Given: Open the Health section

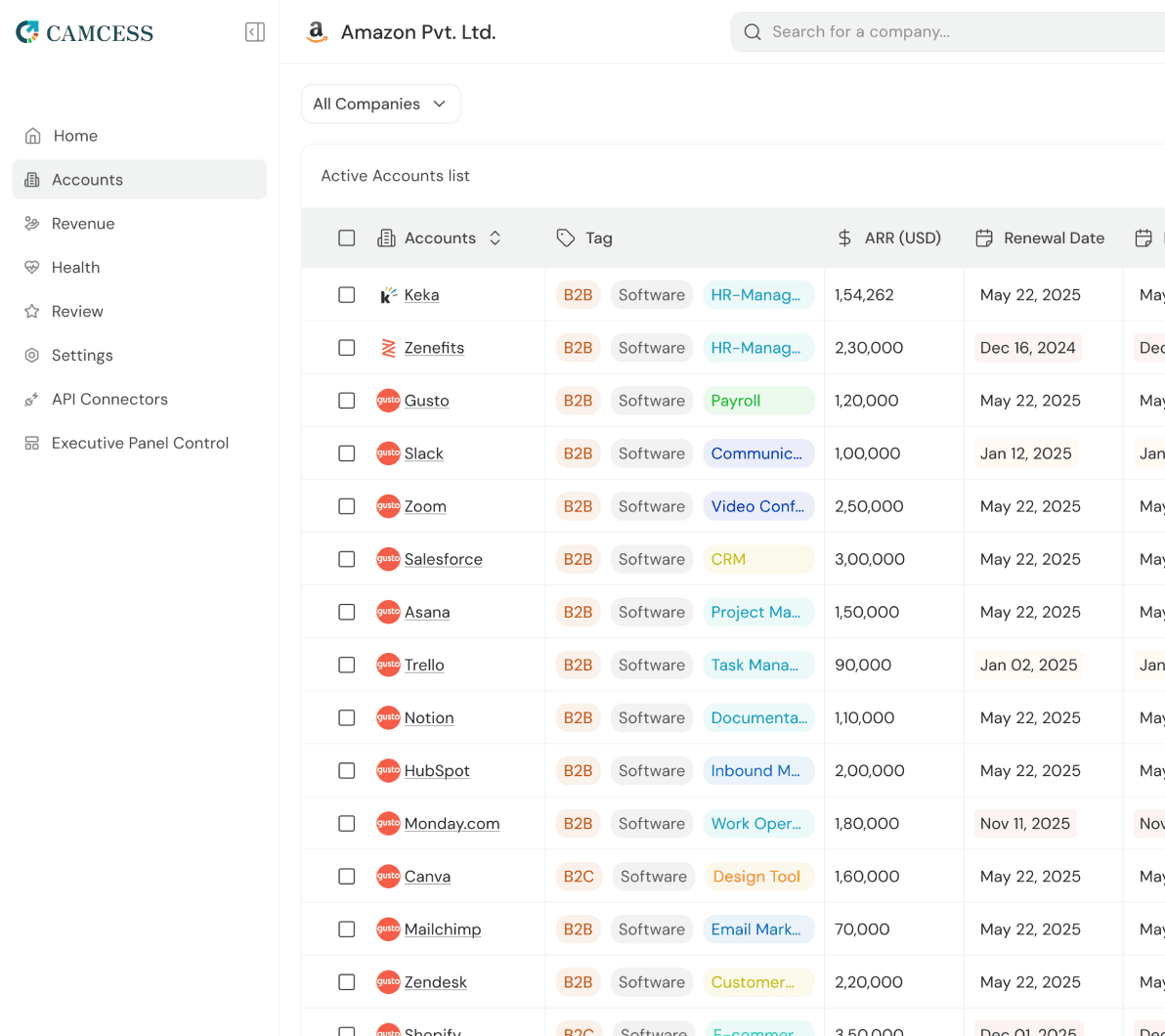Looking at the screenshot, I should 139,268.
